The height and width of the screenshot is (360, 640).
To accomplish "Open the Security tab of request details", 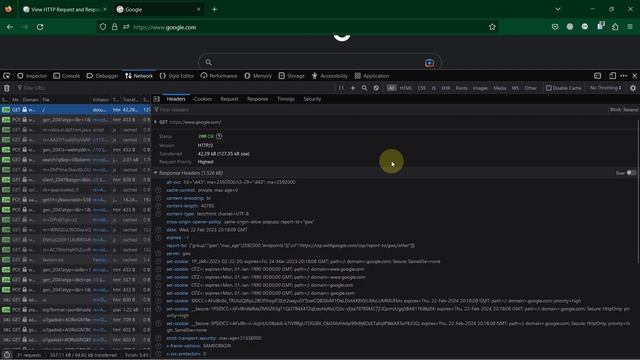I will (312, 99).
